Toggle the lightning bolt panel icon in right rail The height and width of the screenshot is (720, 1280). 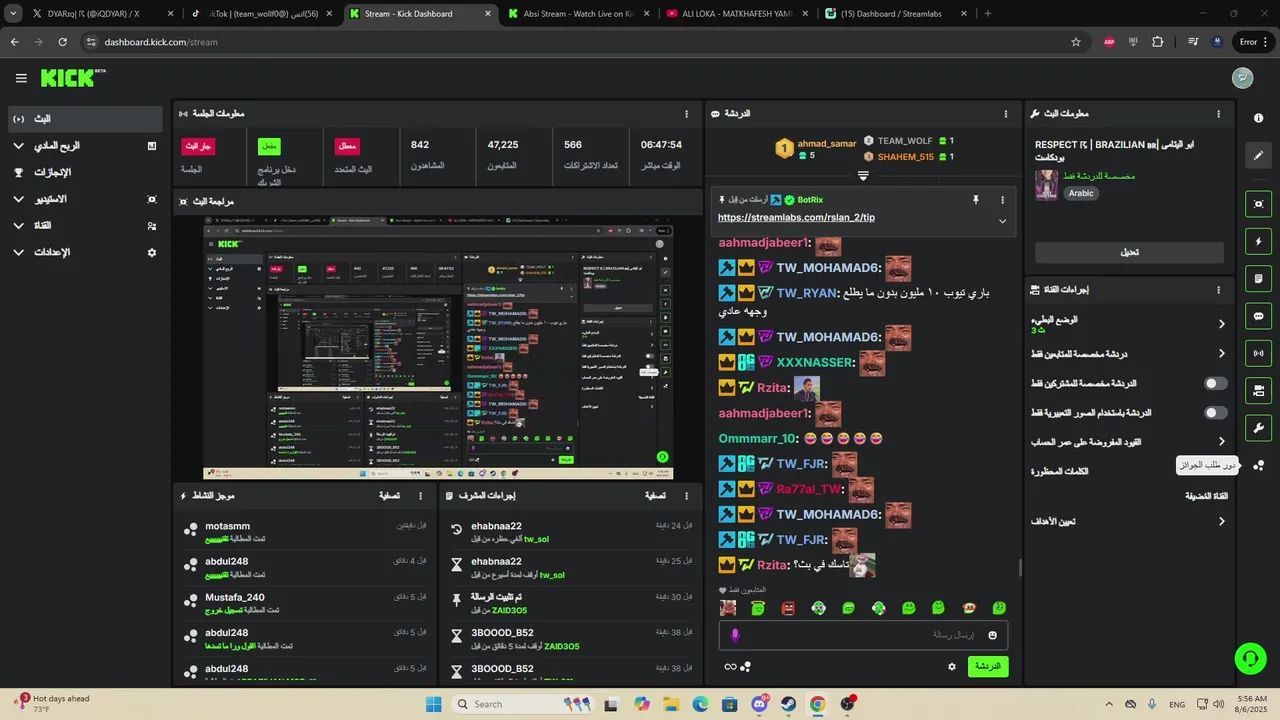[x=1258, y=241]
